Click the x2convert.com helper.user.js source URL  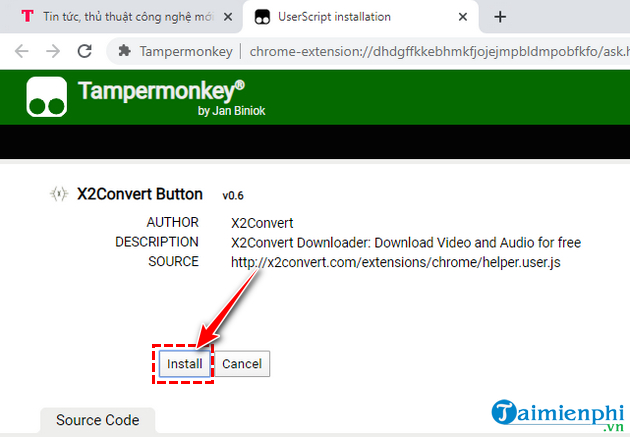click(395, 262)
